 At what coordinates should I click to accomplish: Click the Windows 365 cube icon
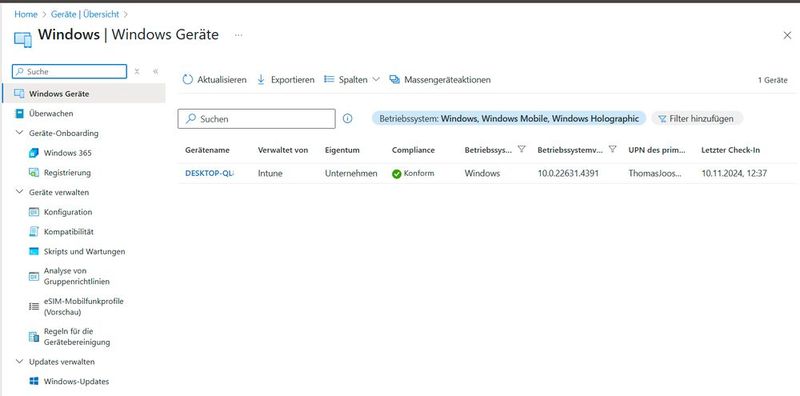tap(34, 153)
